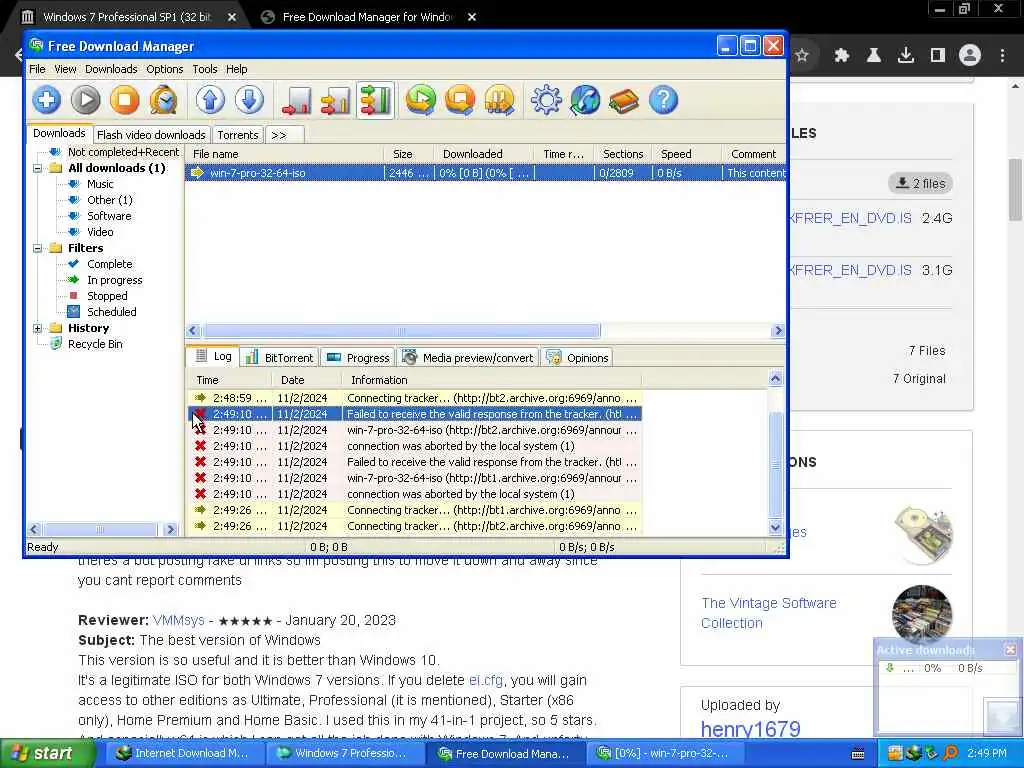Open the henry1679 uploader link

pos(750,729)
